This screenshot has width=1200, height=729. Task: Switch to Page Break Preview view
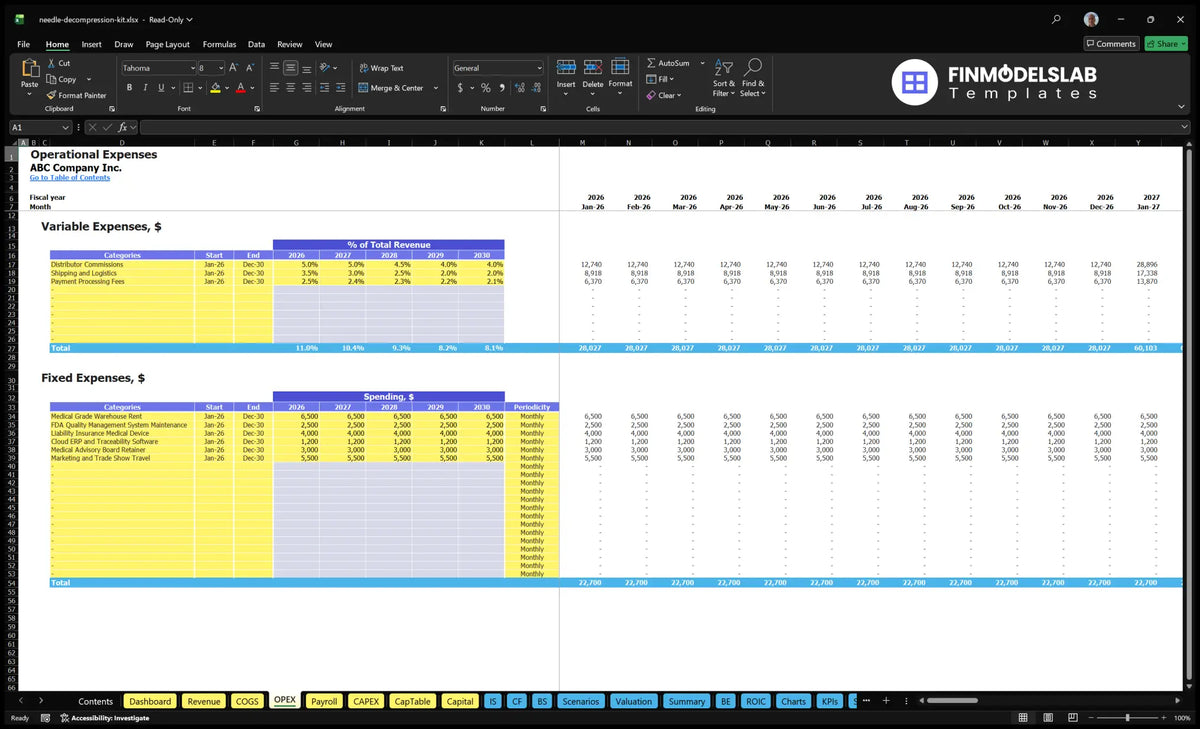coord(1071,718)
